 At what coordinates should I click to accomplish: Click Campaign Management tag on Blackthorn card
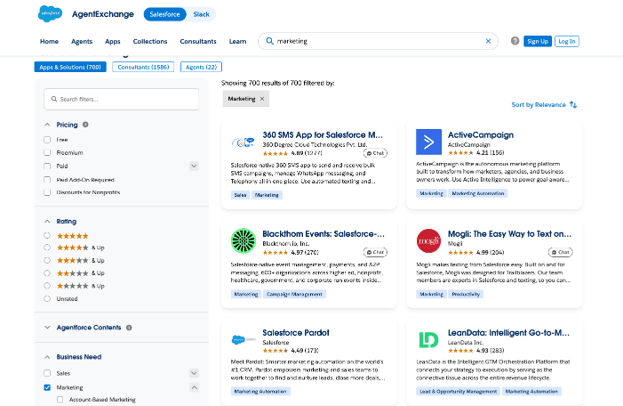pyautogui.click(x=294, y=294)
